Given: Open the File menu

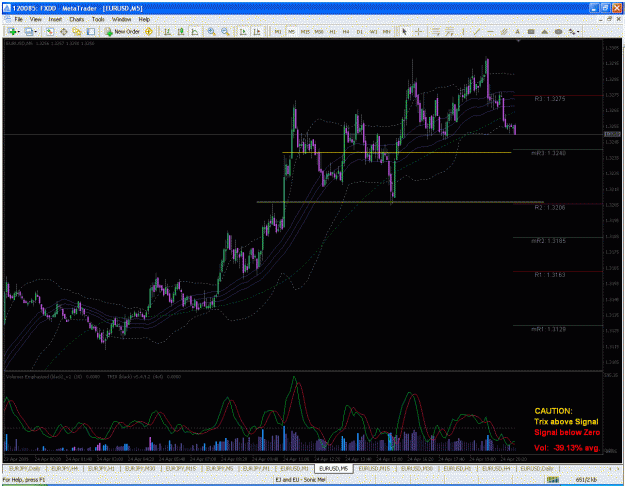Looking at the screenshot, I should (19, 19).
